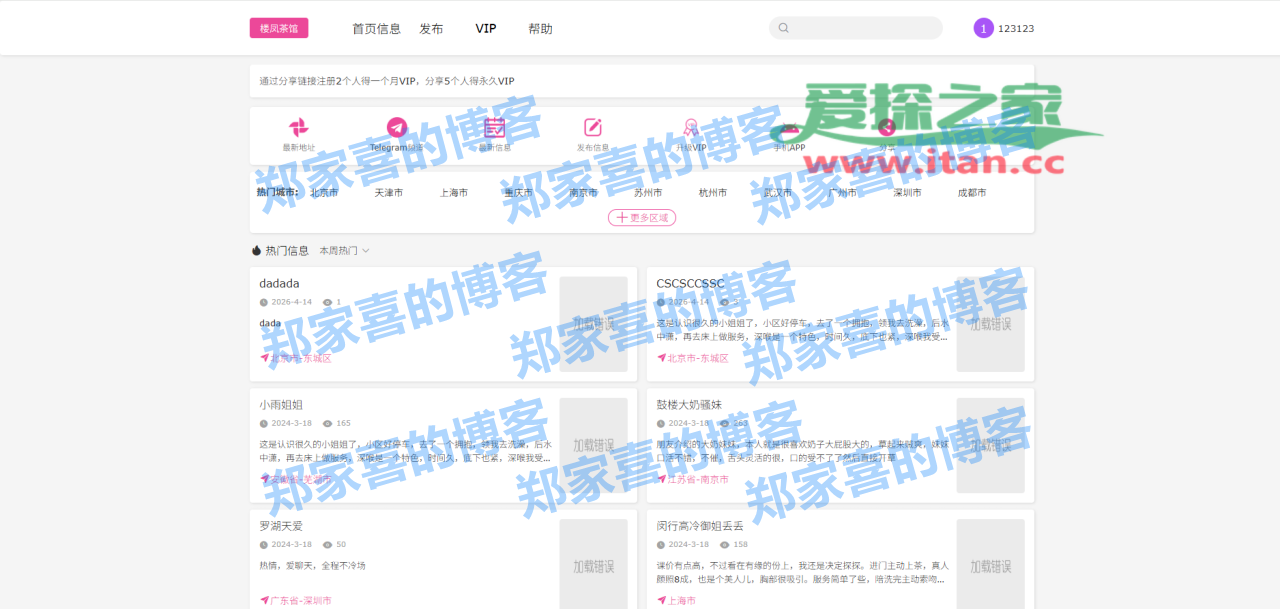The height and width of the screenshot is (609, 1280).
Task: Click location arrow icon before 北京市-东城区 on dadada
Action: point(265,358)
